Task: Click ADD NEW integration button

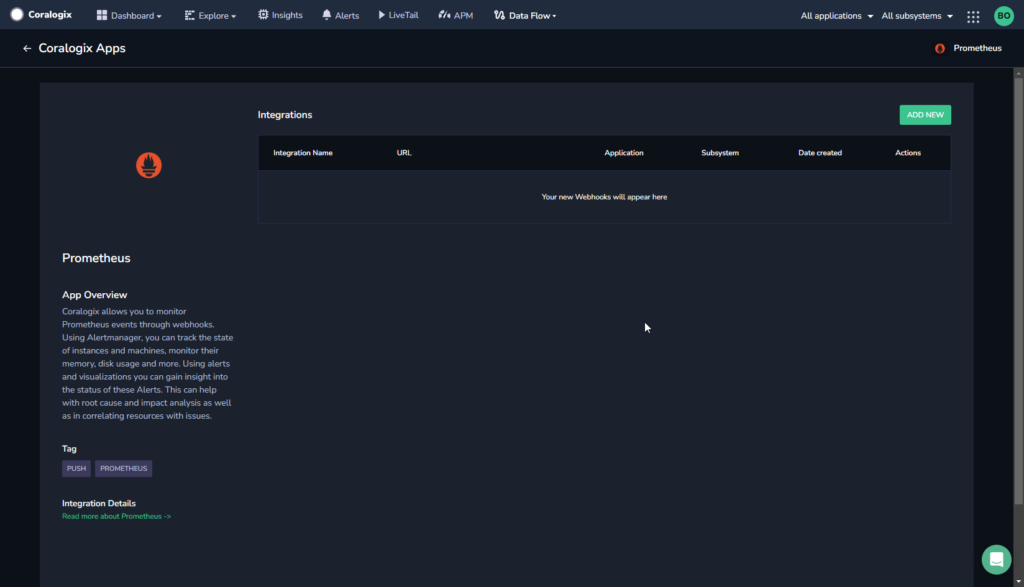Action: tap(925, 115)
